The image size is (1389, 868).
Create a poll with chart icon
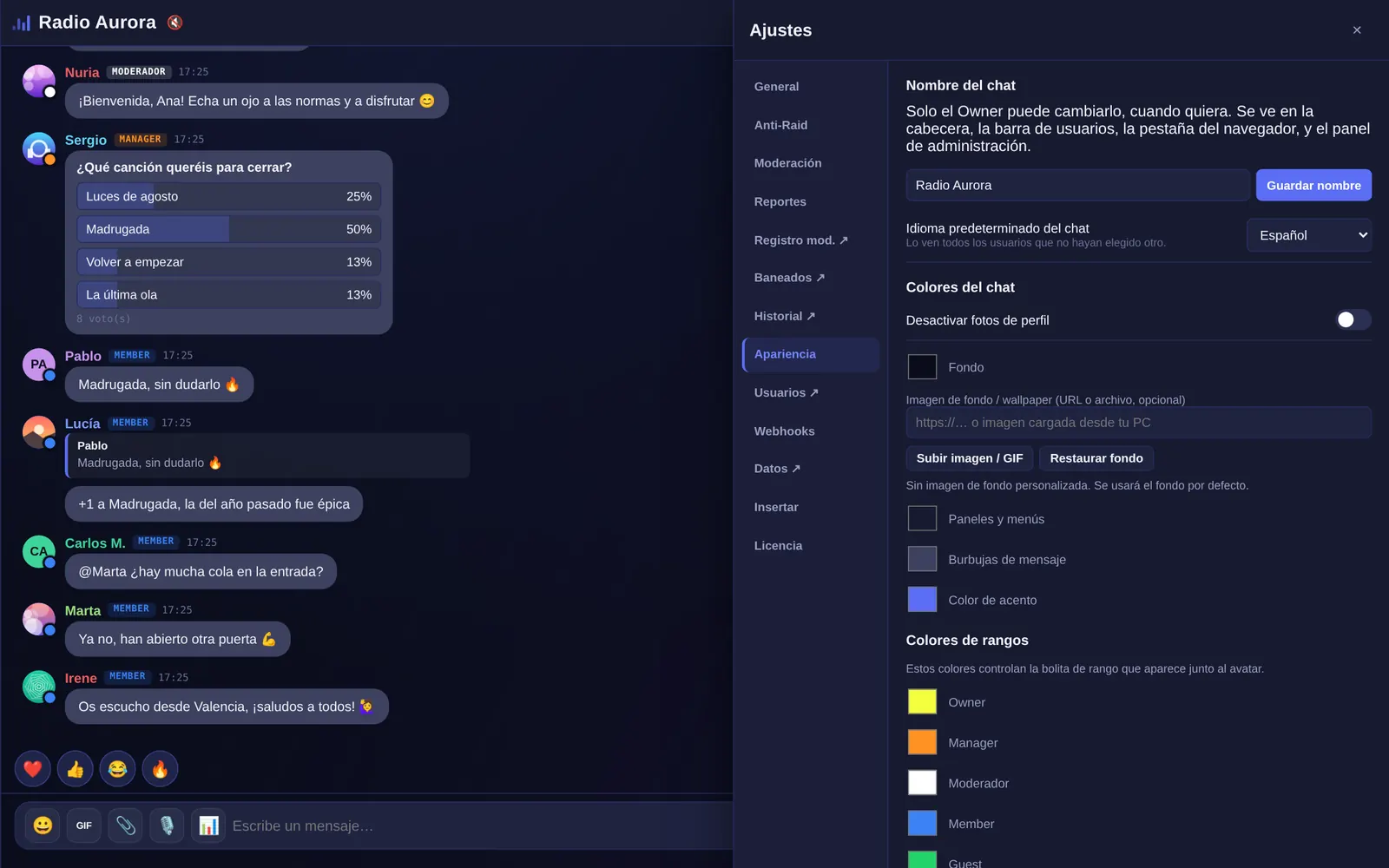pyautogui.click(x=208, y=825)
